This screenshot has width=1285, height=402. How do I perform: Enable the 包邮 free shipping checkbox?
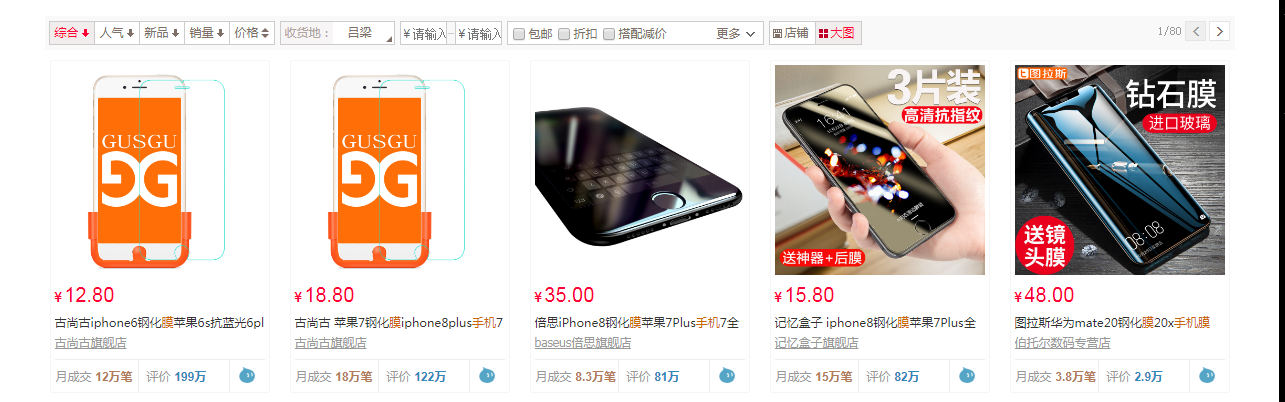pos(519,34)
